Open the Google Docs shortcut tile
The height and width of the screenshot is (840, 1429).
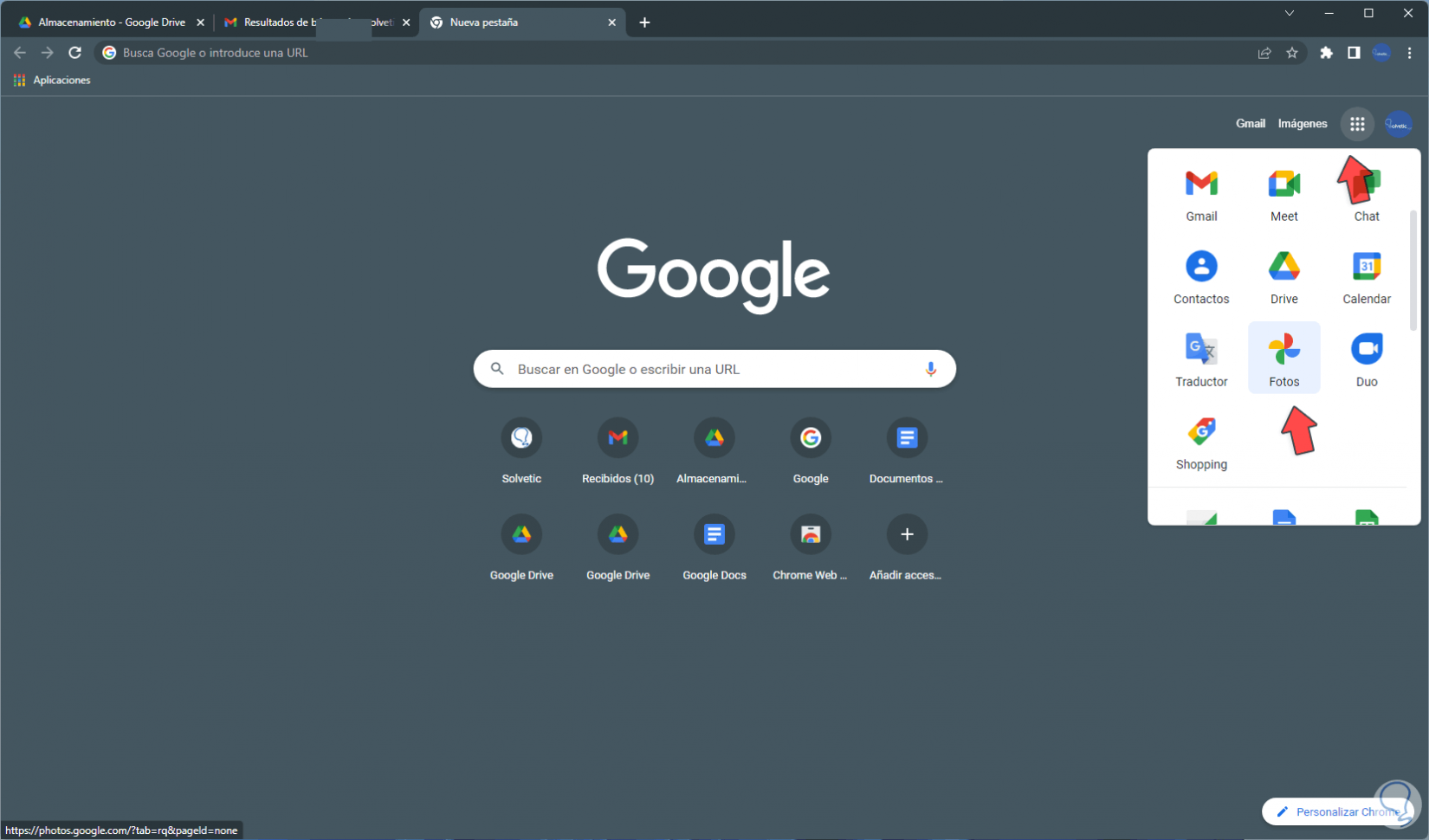click(714, 548)
